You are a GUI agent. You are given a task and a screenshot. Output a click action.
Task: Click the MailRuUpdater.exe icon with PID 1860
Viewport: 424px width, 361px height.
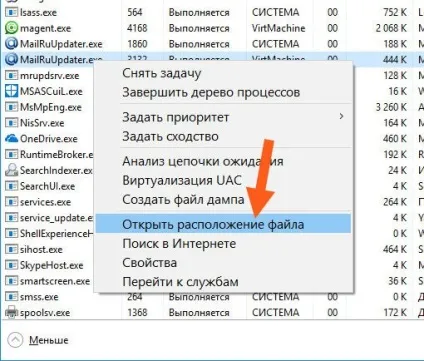[11, 44]
